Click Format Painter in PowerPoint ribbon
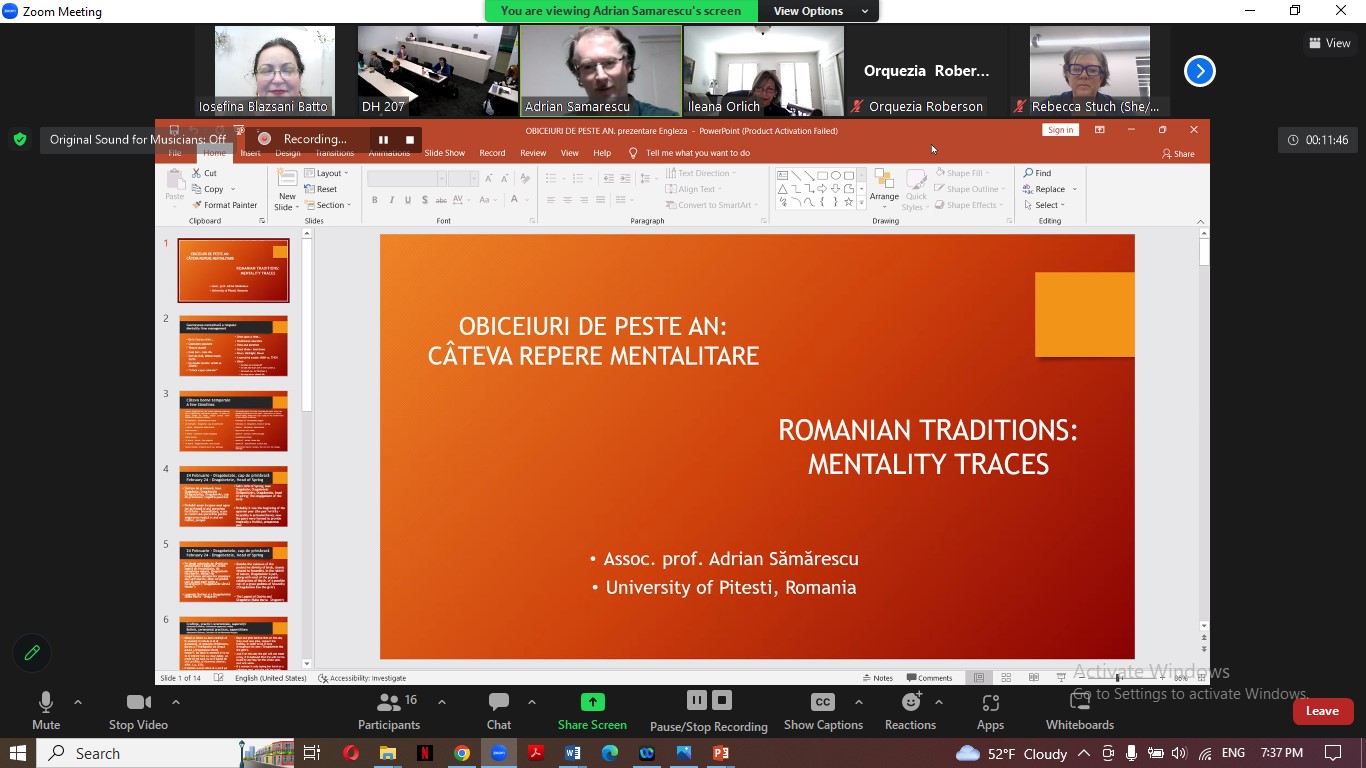 224,205
